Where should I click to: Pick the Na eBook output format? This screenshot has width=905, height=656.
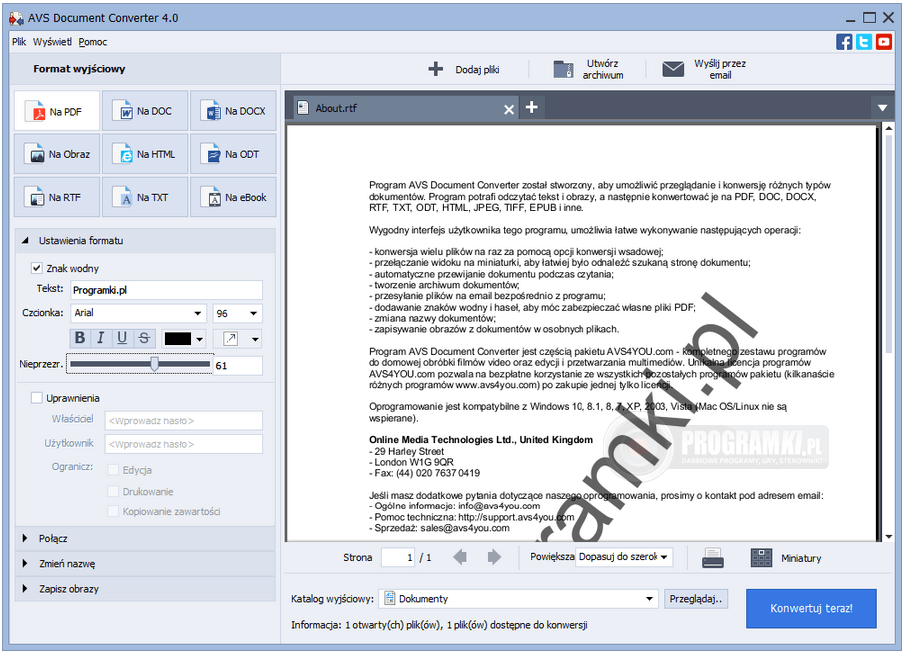(x=233, y=197)
